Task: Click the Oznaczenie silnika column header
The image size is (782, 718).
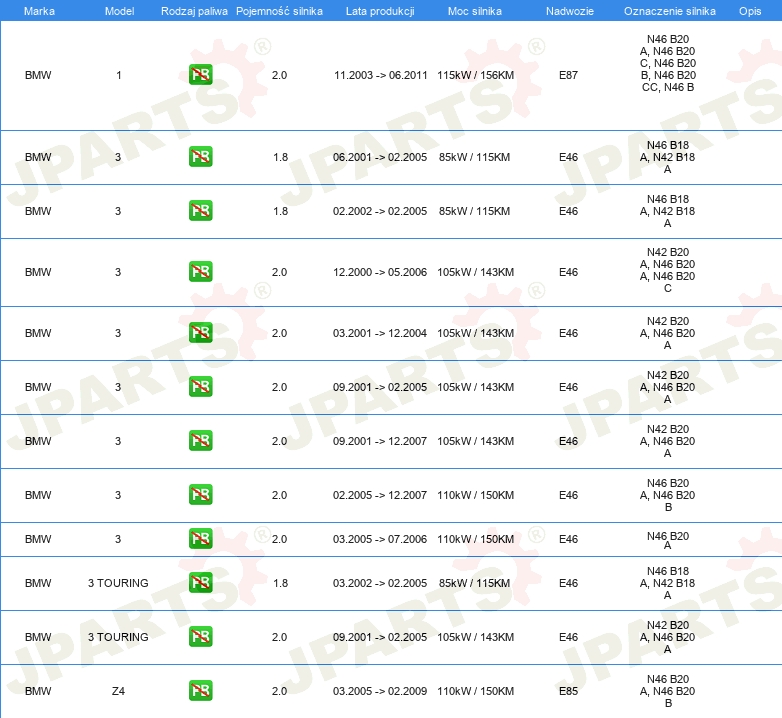Action: tap(669, 11)
